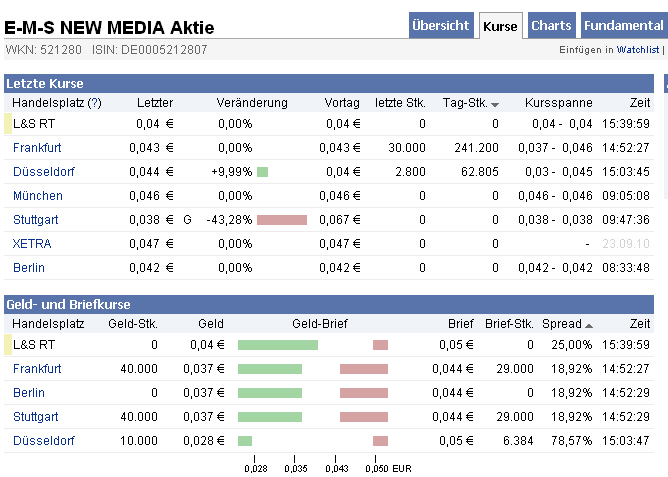Click the 0,050 EUR axis label
Image resolution: width=668 pixels, height=477 pixels.
pos(388,469)
